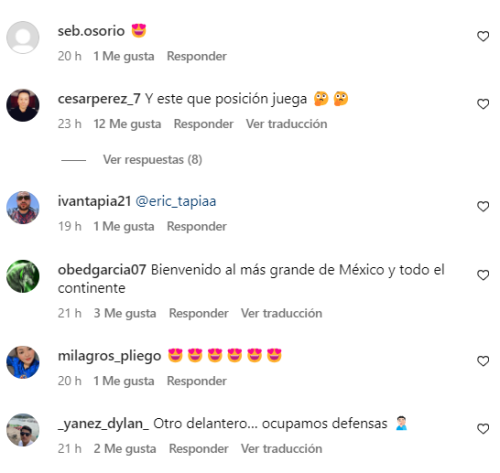Open seb.osorio's default profile avatar
500x473 pixels.
tap(23, 37)
